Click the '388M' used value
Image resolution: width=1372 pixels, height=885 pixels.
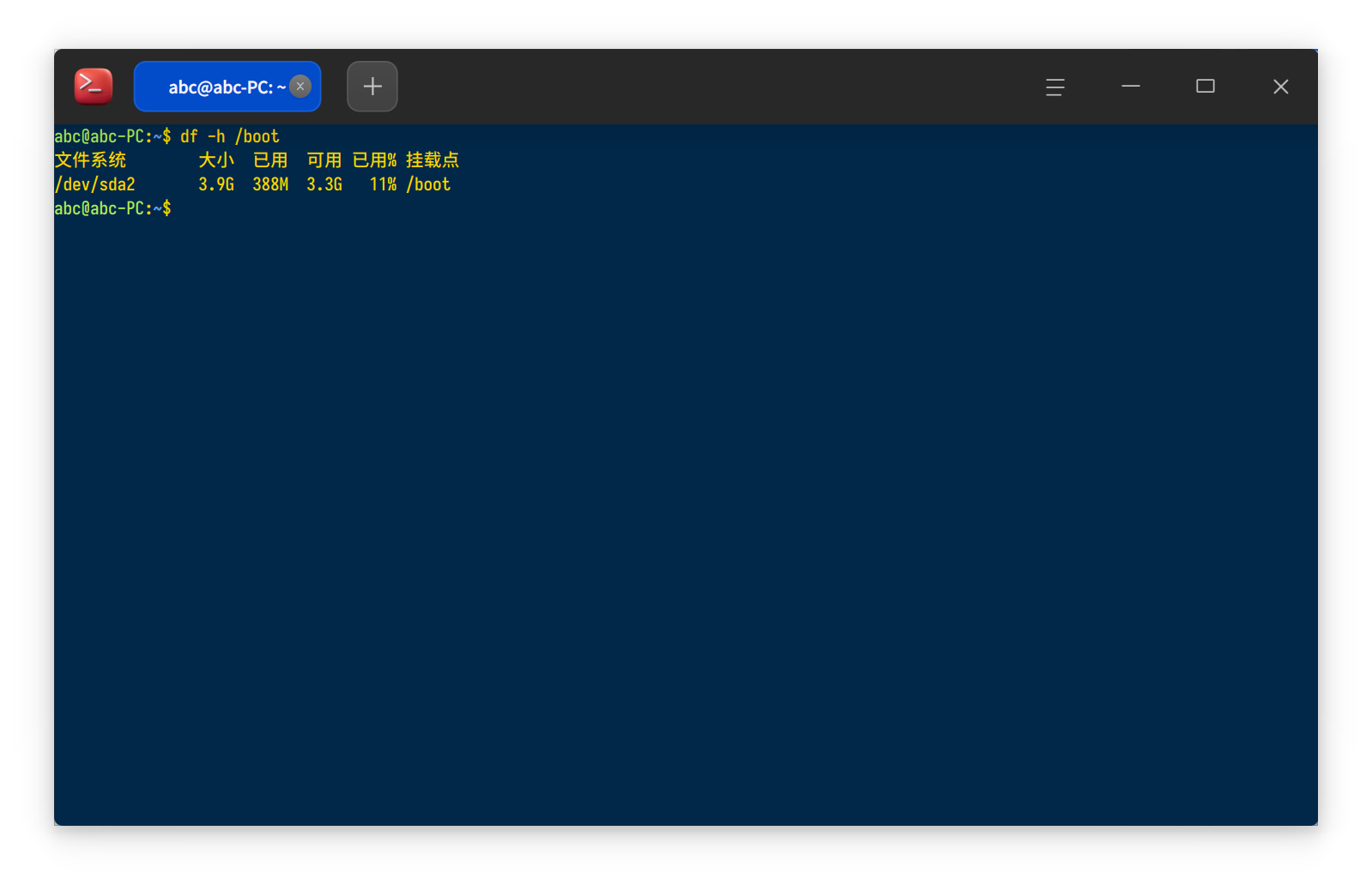[x=270, y=184]
